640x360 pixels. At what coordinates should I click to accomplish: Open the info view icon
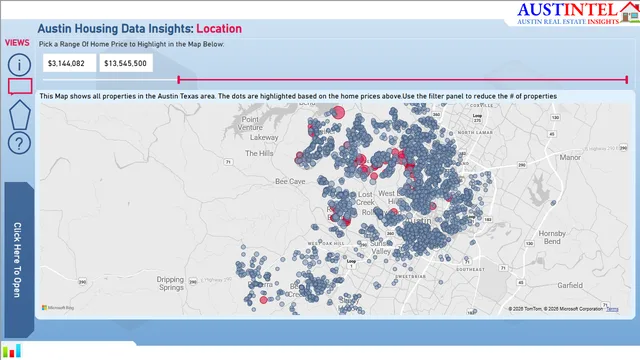tap(19, 64)
